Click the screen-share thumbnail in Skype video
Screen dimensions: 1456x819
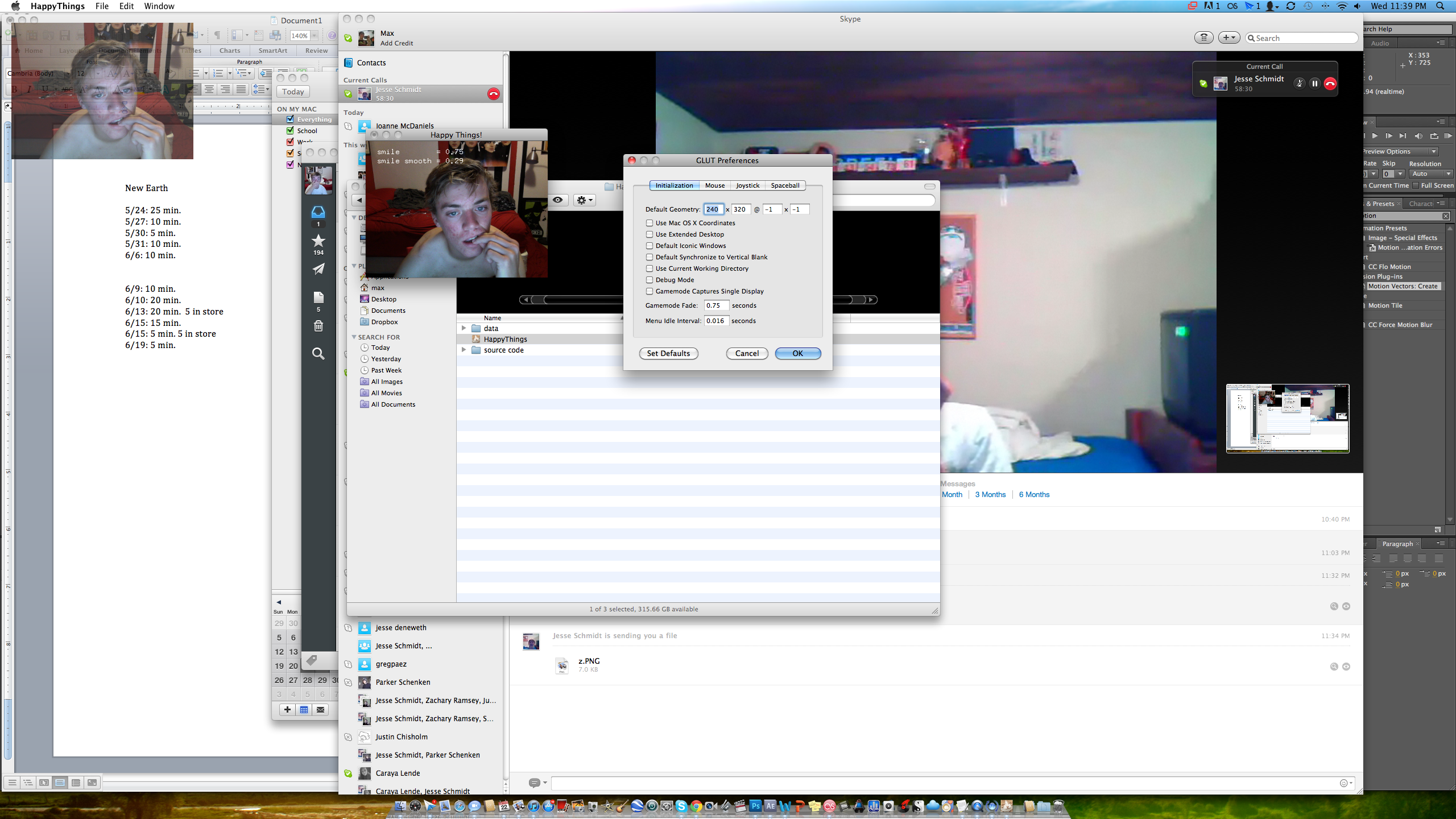(x=1288, y=418)
